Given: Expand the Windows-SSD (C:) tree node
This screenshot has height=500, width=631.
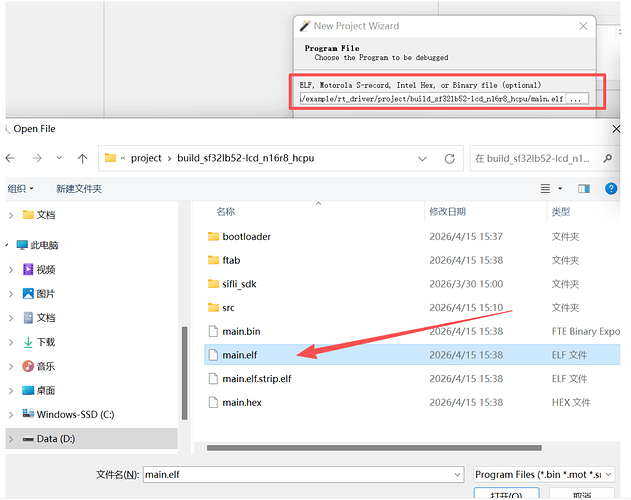Looking at the screenshot, I should 11,414.
